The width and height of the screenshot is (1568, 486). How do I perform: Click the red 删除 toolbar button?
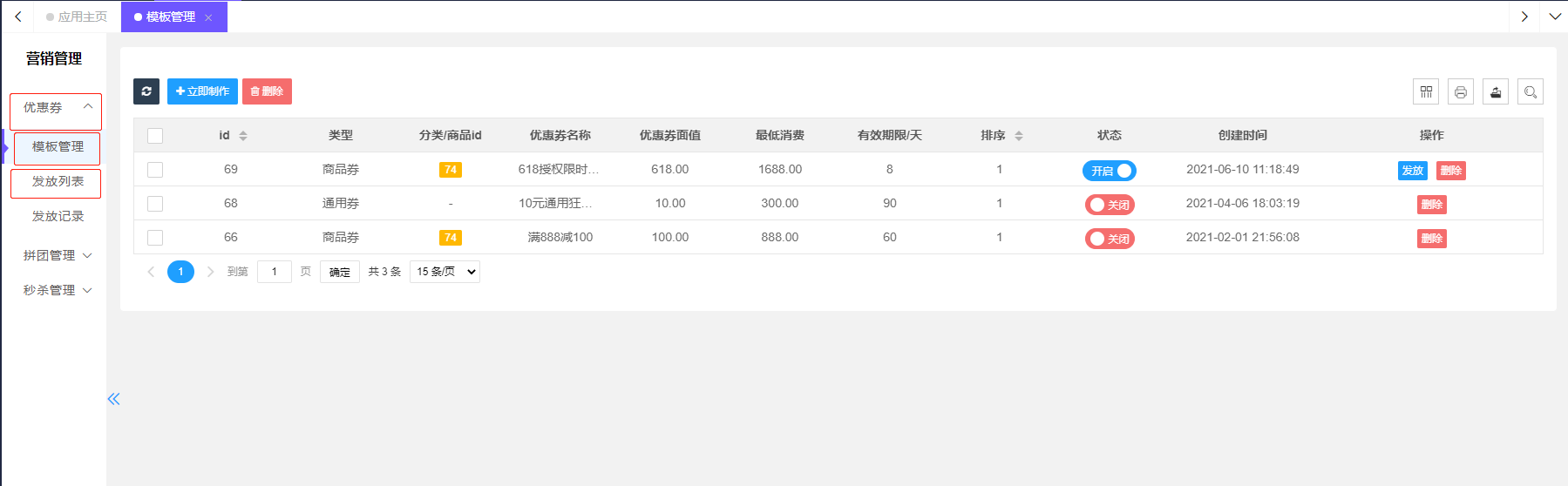point(267,91)
